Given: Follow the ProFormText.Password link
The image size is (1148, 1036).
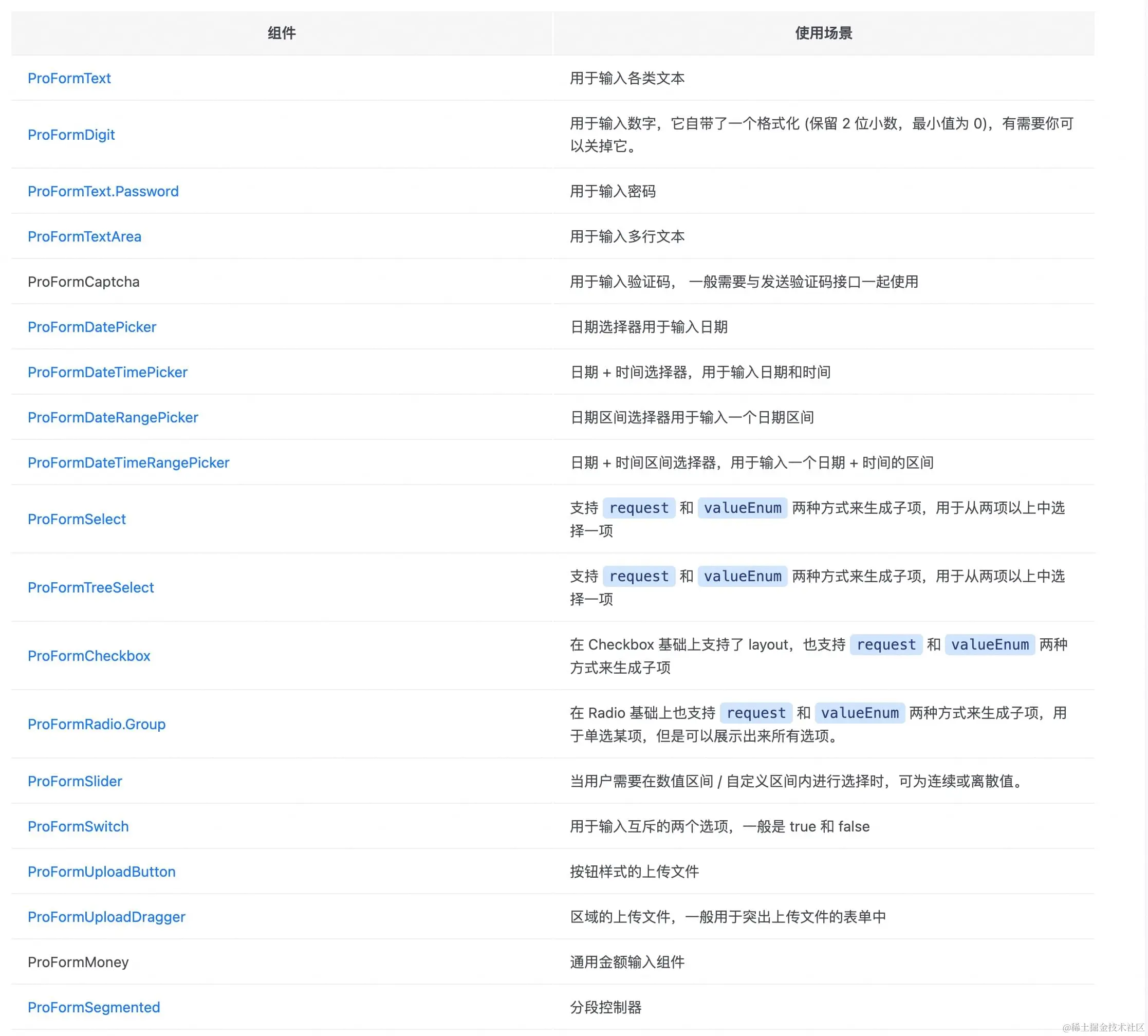Looking at the screenshot, I should point(103,191).
